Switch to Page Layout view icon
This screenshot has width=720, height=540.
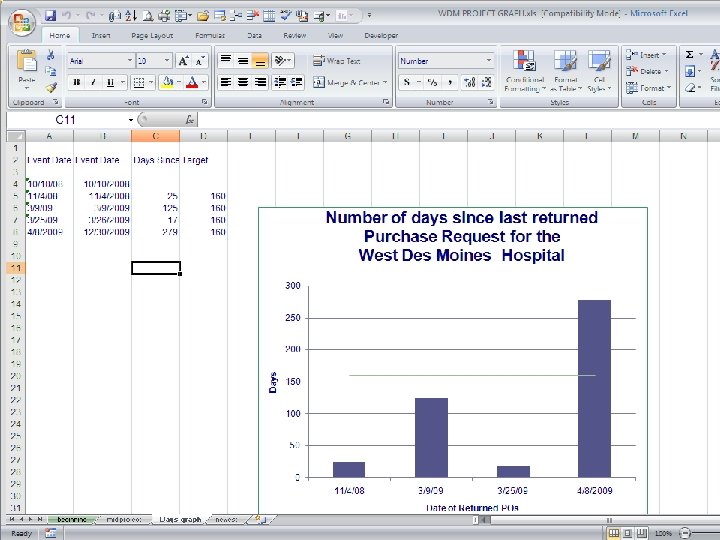627,533
